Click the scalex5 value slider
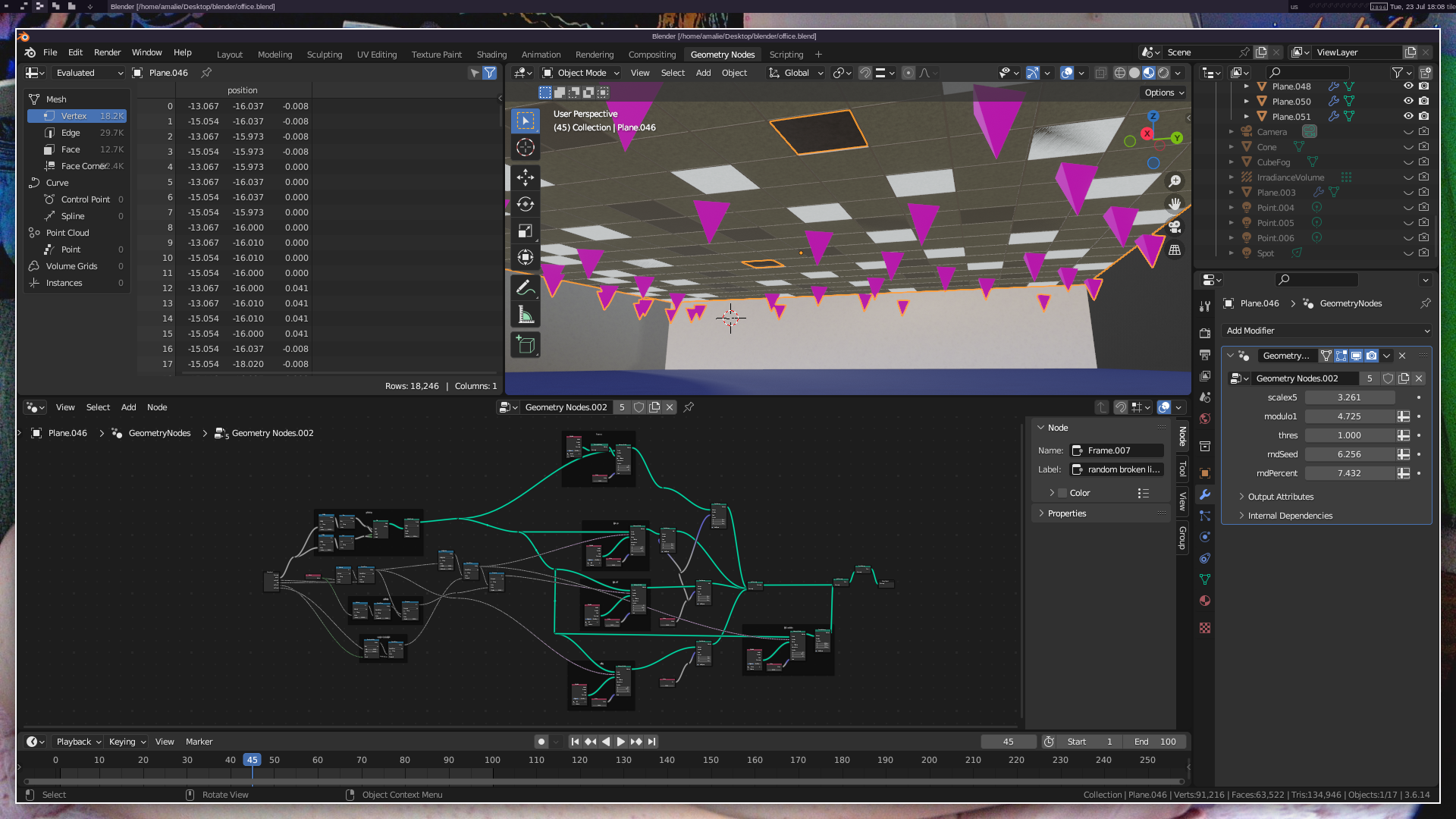 1349,397
